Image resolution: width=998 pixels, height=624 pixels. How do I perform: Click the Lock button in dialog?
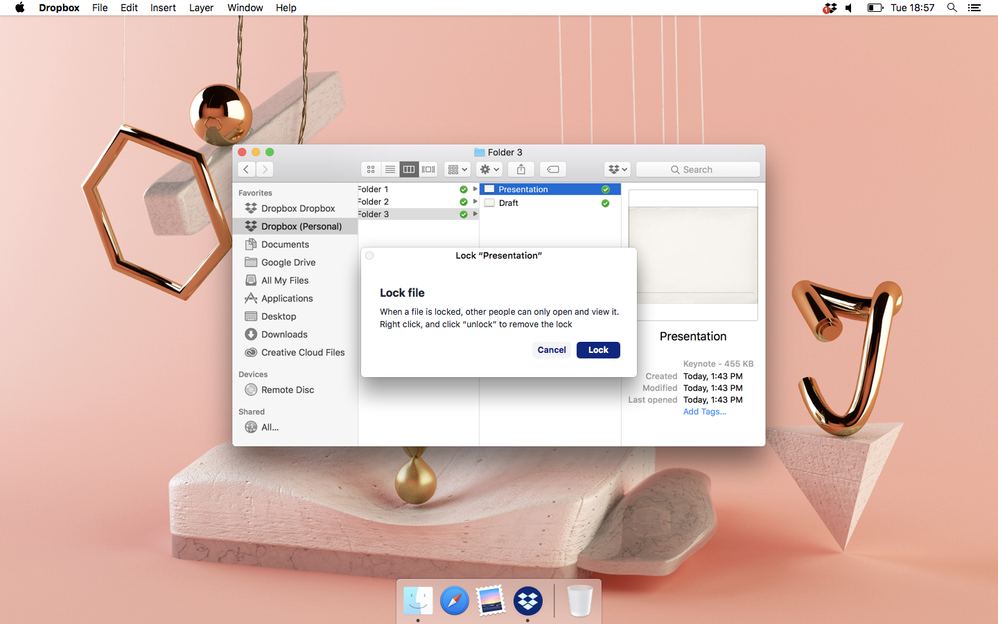pos(598,350)
